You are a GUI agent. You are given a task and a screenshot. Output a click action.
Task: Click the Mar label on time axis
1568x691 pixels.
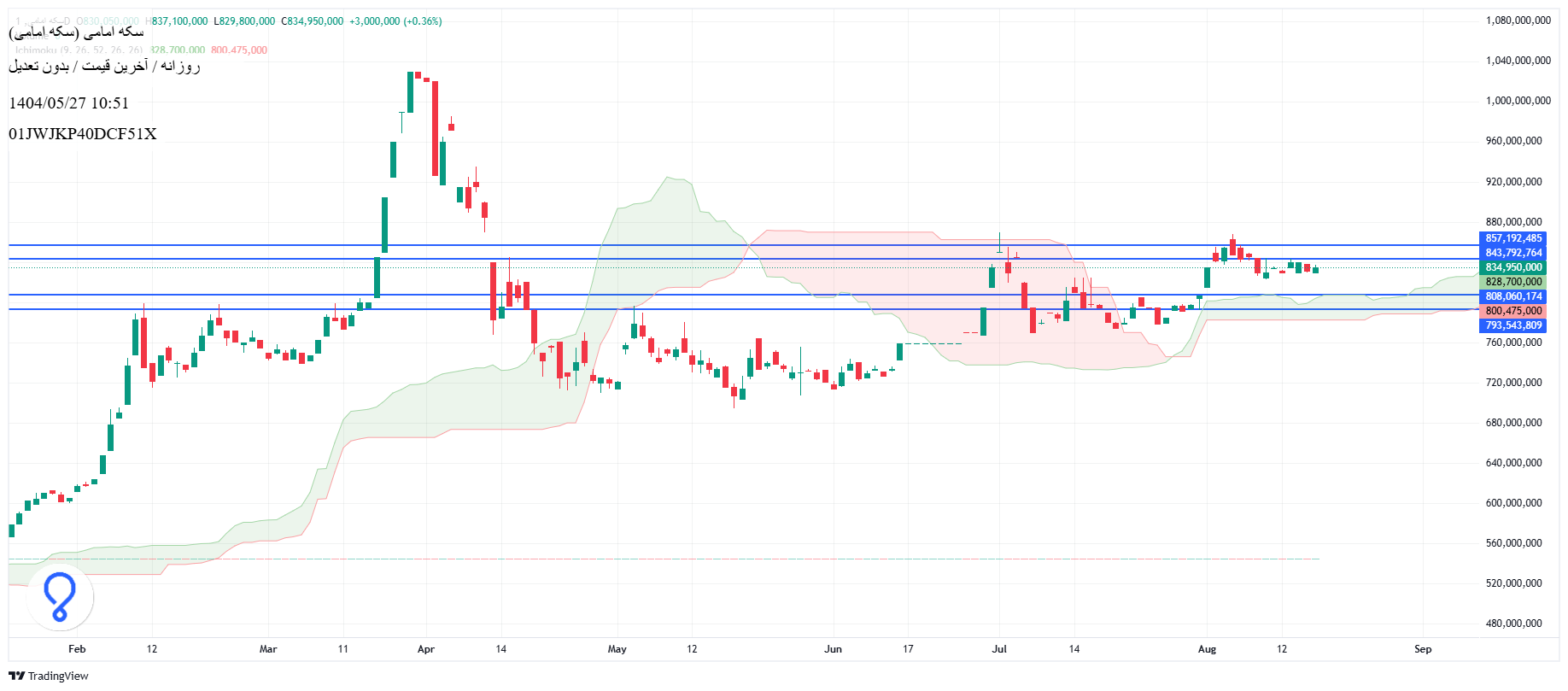pos(268,649)
